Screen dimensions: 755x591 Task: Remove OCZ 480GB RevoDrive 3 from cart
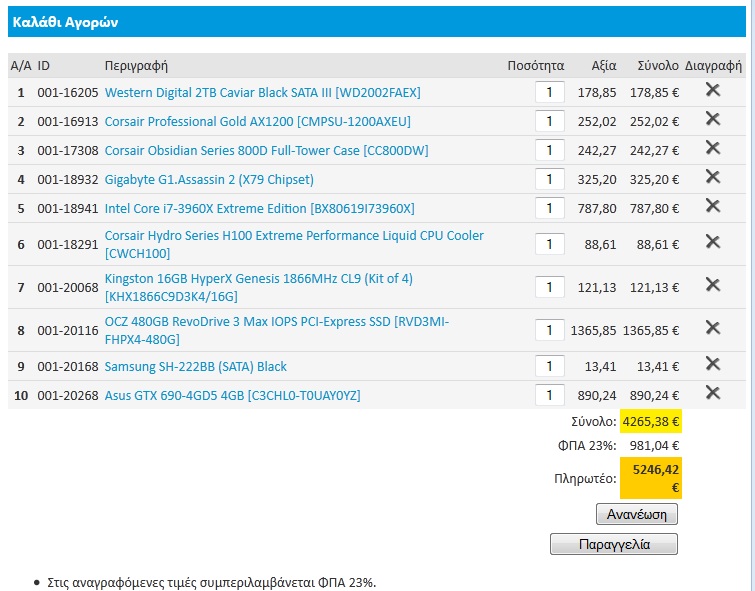click(713, 328)
